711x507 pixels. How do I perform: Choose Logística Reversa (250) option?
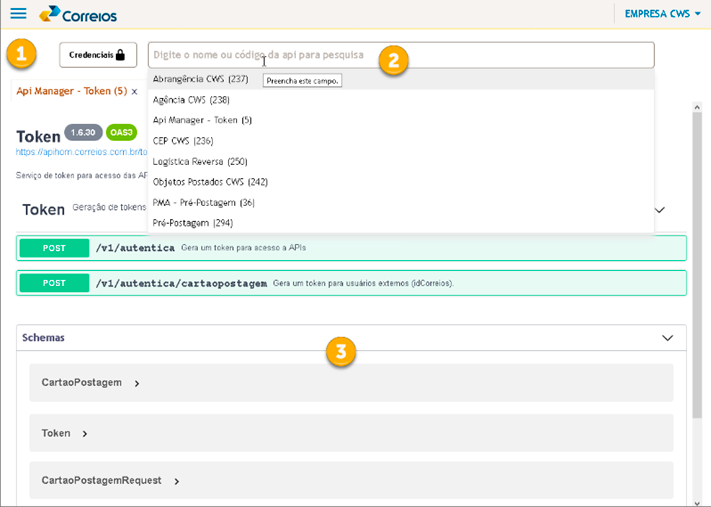click(x=401, y=161)
